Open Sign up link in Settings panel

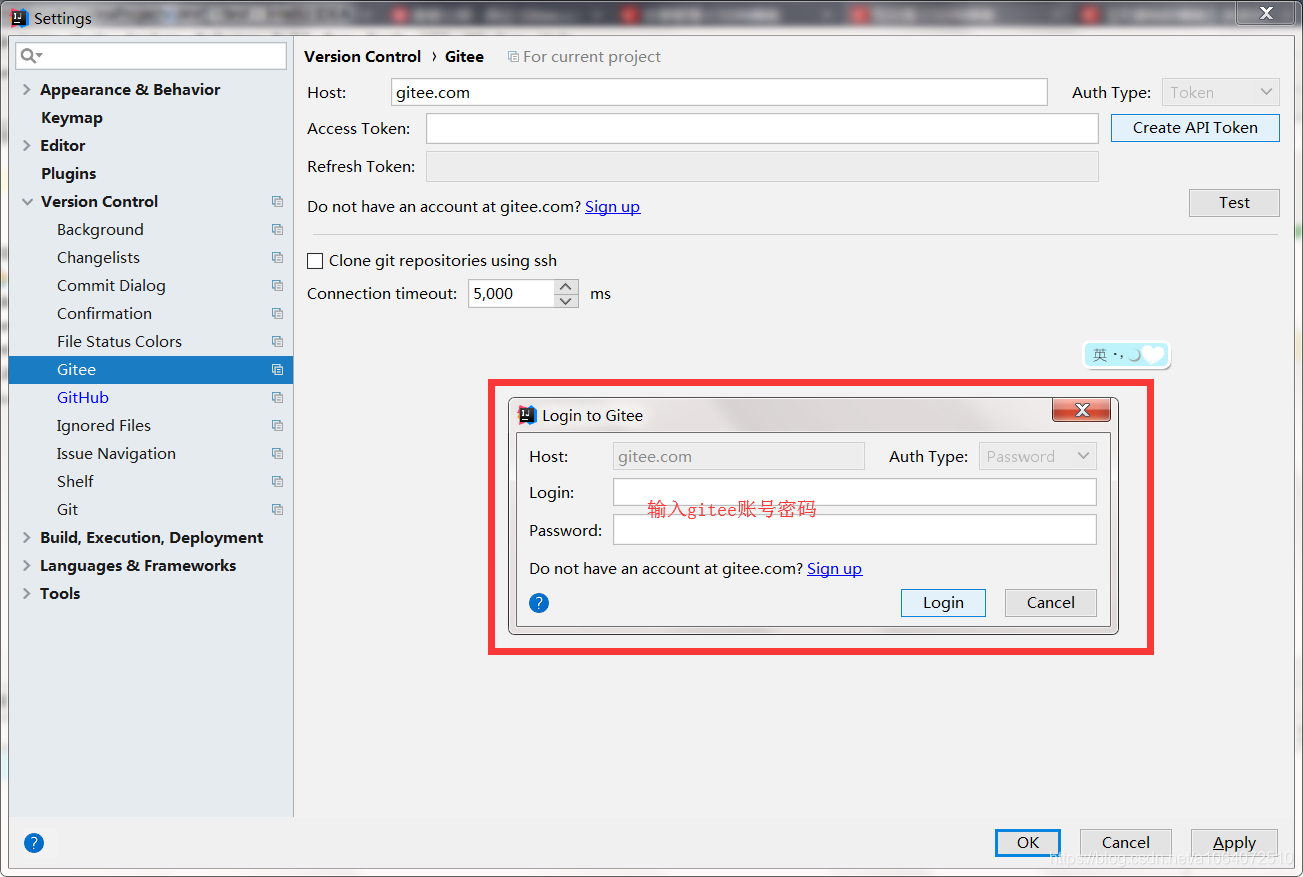click(x=612, y=206)
